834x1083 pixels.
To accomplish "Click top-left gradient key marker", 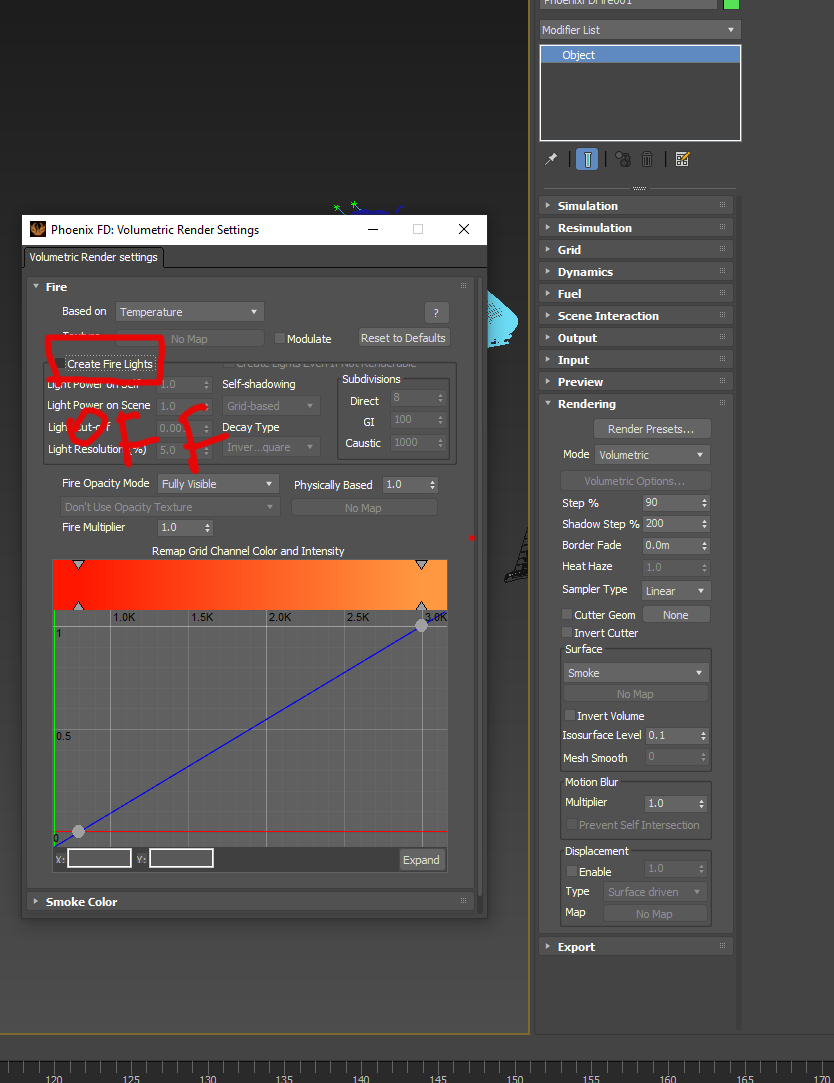I will tap(79, 565).
